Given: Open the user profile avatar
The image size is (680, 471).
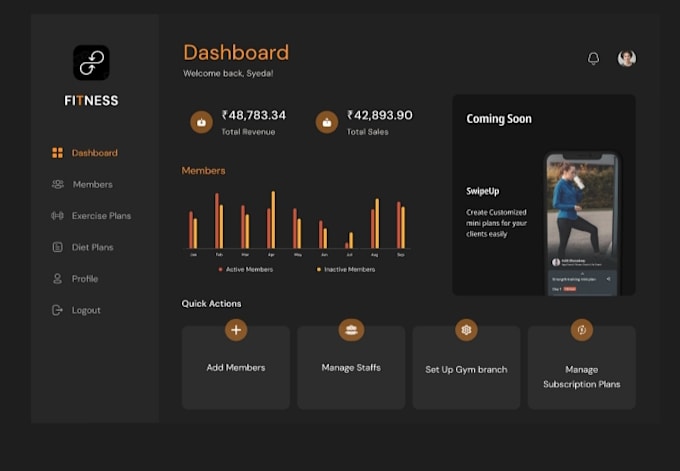Looking at the screenshot, I should tap(627, 58).
